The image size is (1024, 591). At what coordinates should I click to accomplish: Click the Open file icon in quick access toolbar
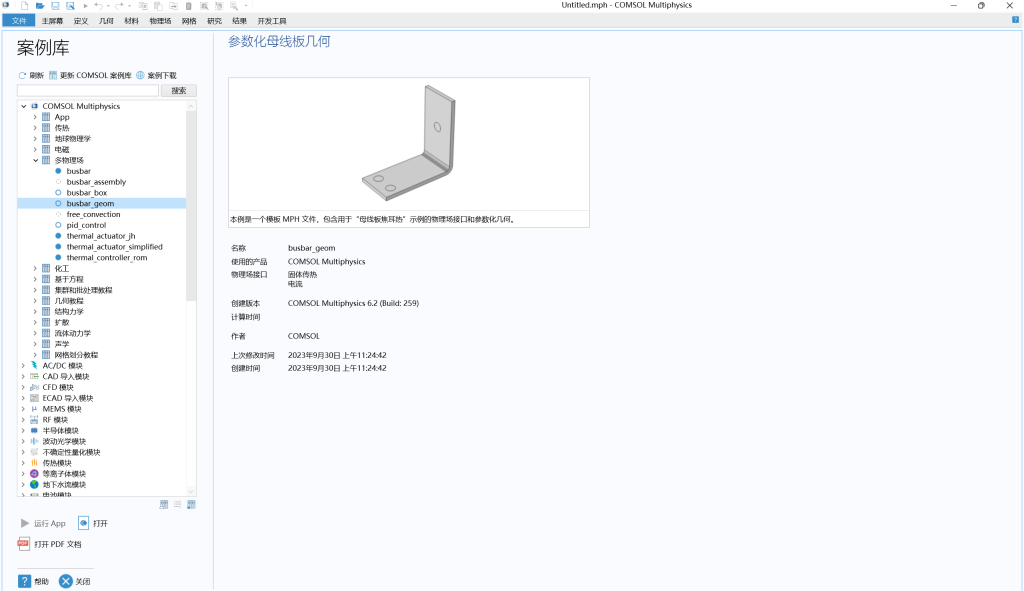pos(40,6)
